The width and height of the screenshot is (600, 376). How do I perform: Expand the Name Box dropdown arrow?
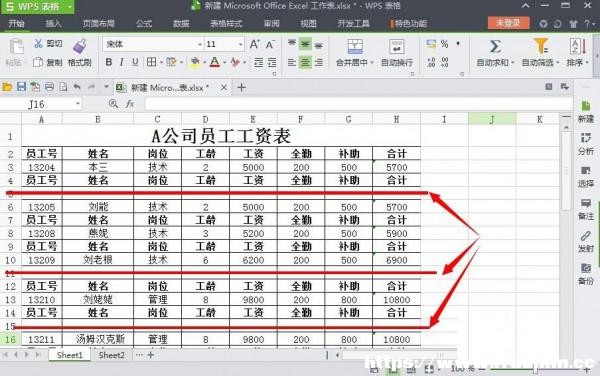click(x=78, y=104)
